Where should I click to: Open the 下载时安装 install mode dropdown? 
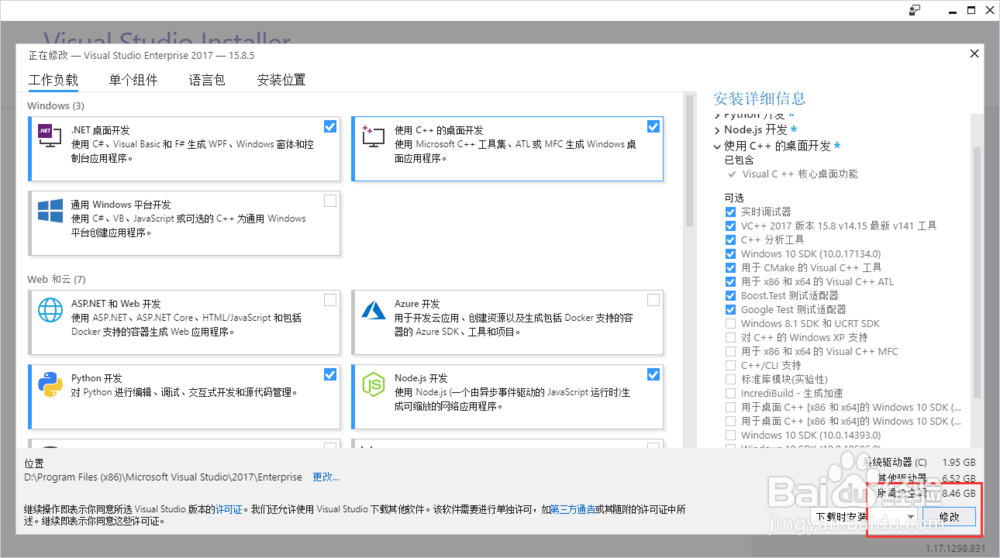click(x=865, y=517)
